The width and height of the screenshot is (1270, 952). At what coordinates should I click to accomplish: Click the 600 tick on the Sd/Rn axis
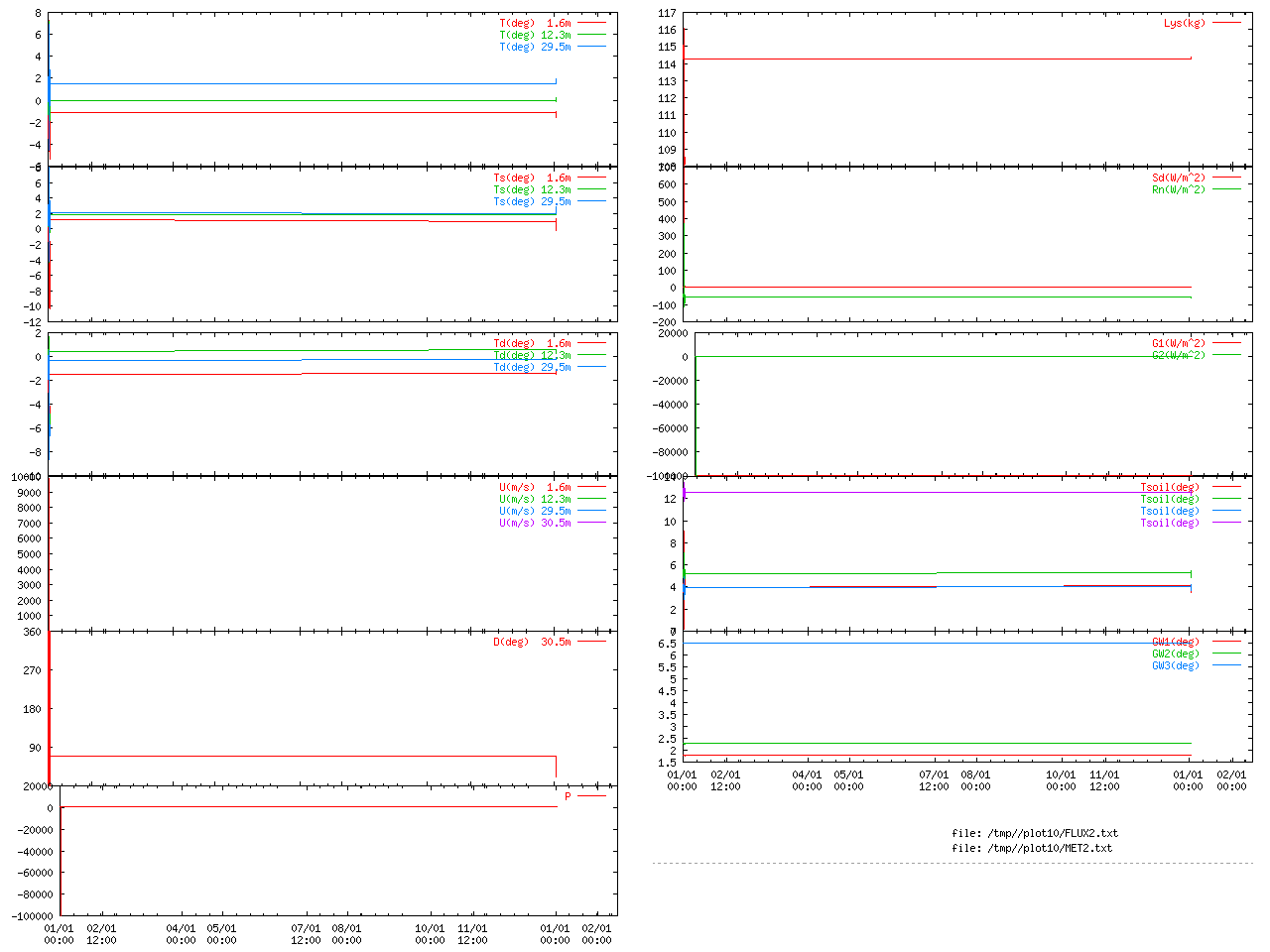click(x=667, y=184)
